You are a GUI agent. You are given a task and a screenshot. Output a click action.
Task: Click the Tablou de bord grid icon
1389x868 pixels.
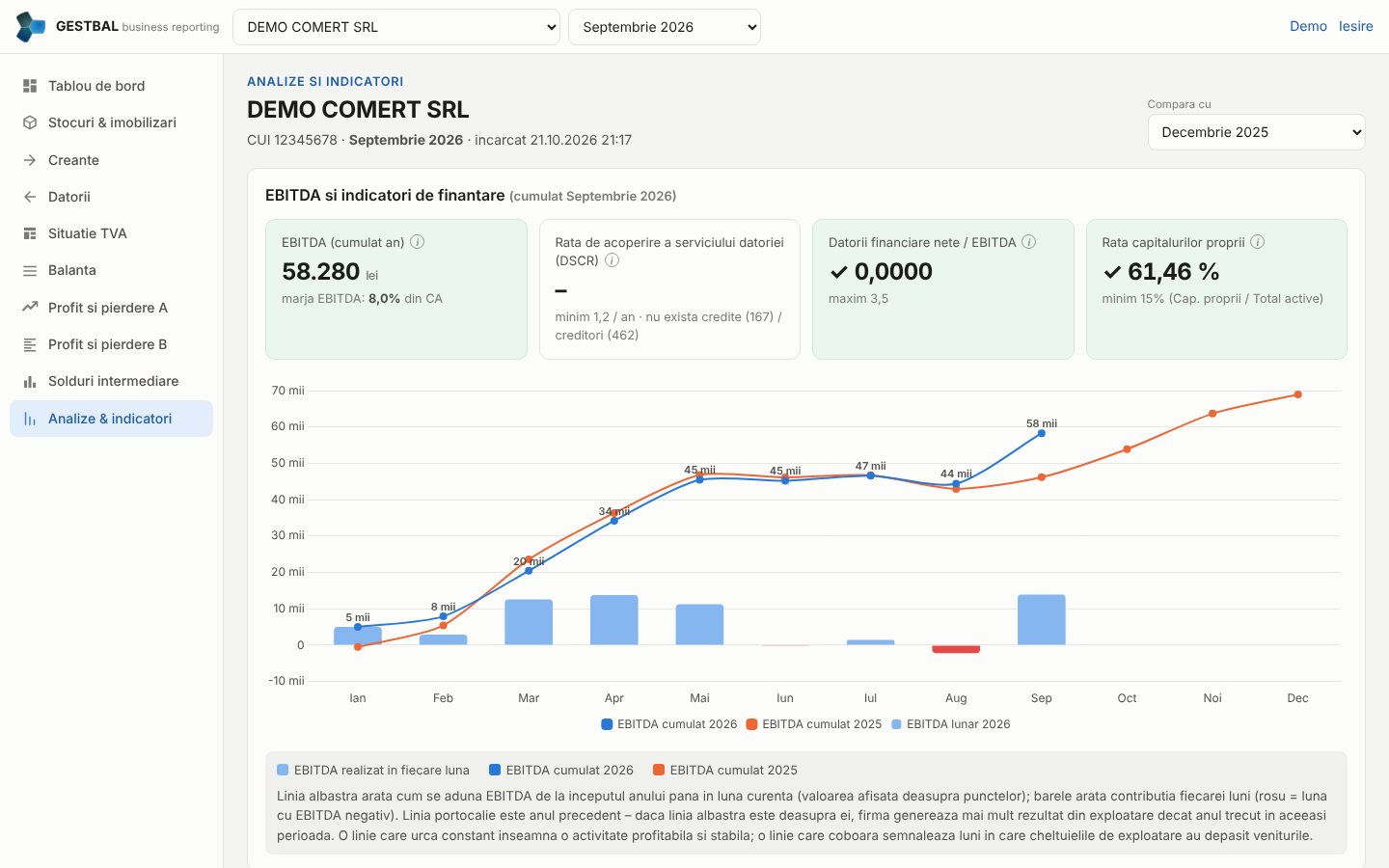tap(30, 86)
